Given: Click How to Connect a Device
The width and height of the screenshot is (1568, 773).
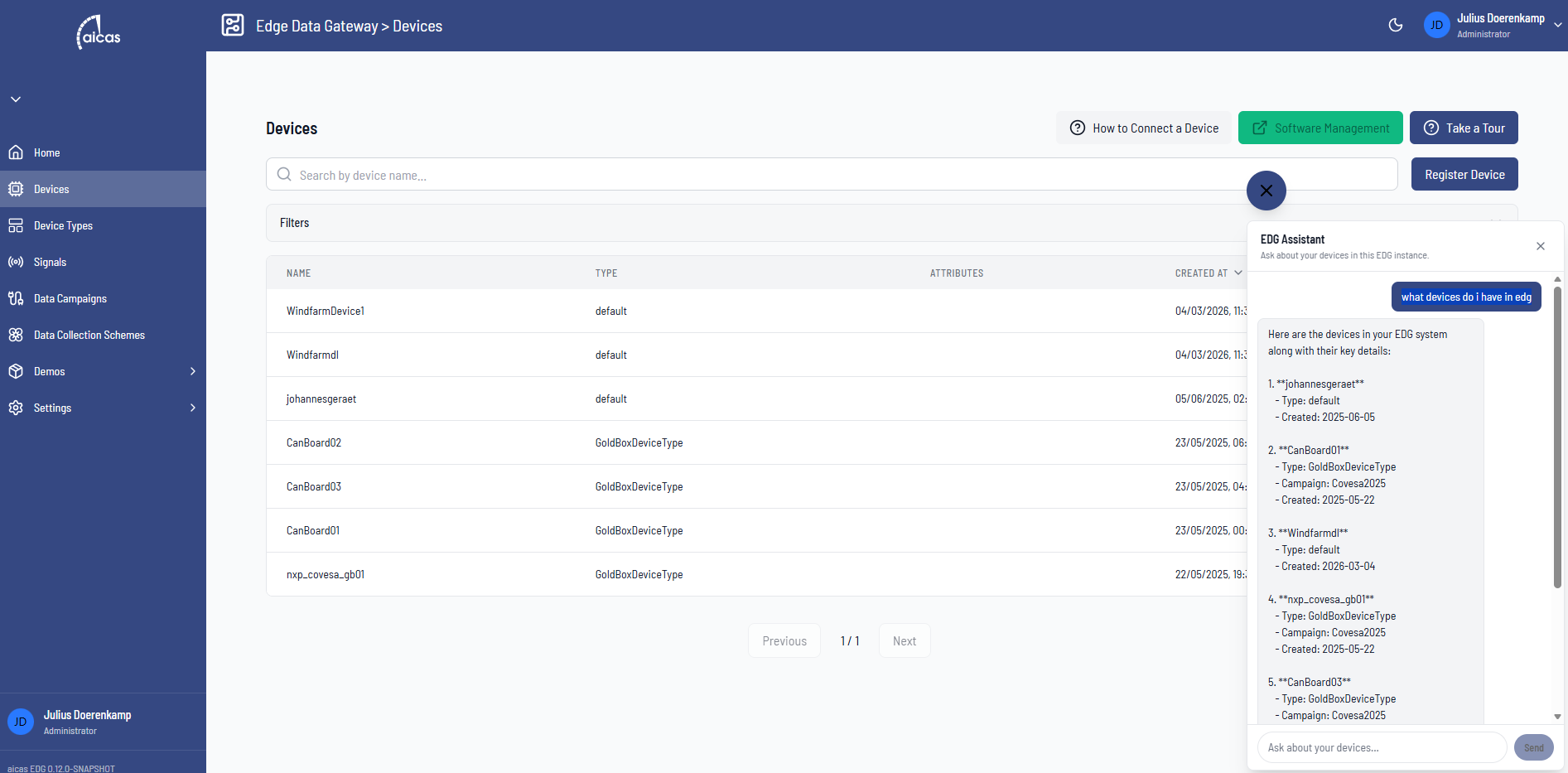Looking at the screenshot, I should pos(1144,128).
